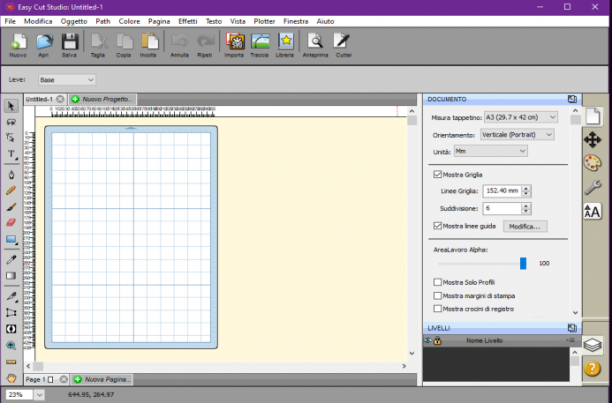This screenshot has height=403, width=612.
Task: Open the Traccia image trace tool
Action: pos(260,45)
